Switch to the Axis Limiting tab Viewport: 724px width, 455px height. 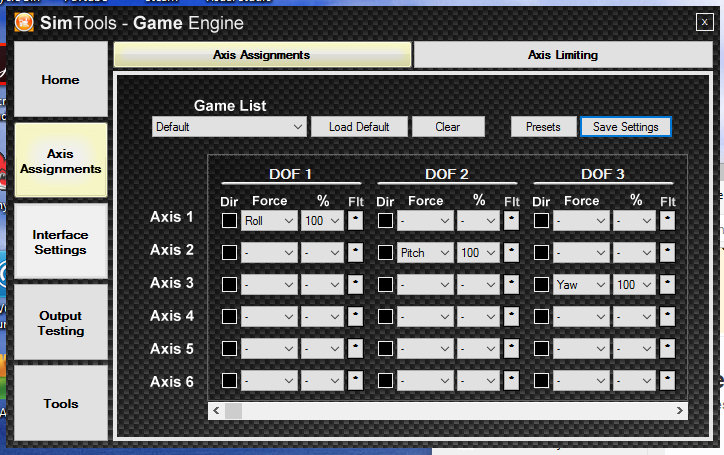pos(563,55)
